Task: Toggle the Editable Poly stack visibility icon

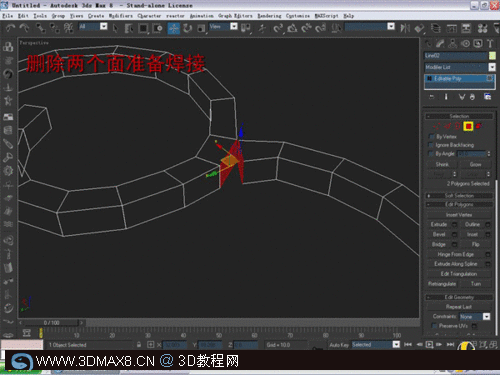Action: pyautogui.click(x=430, y=79)
